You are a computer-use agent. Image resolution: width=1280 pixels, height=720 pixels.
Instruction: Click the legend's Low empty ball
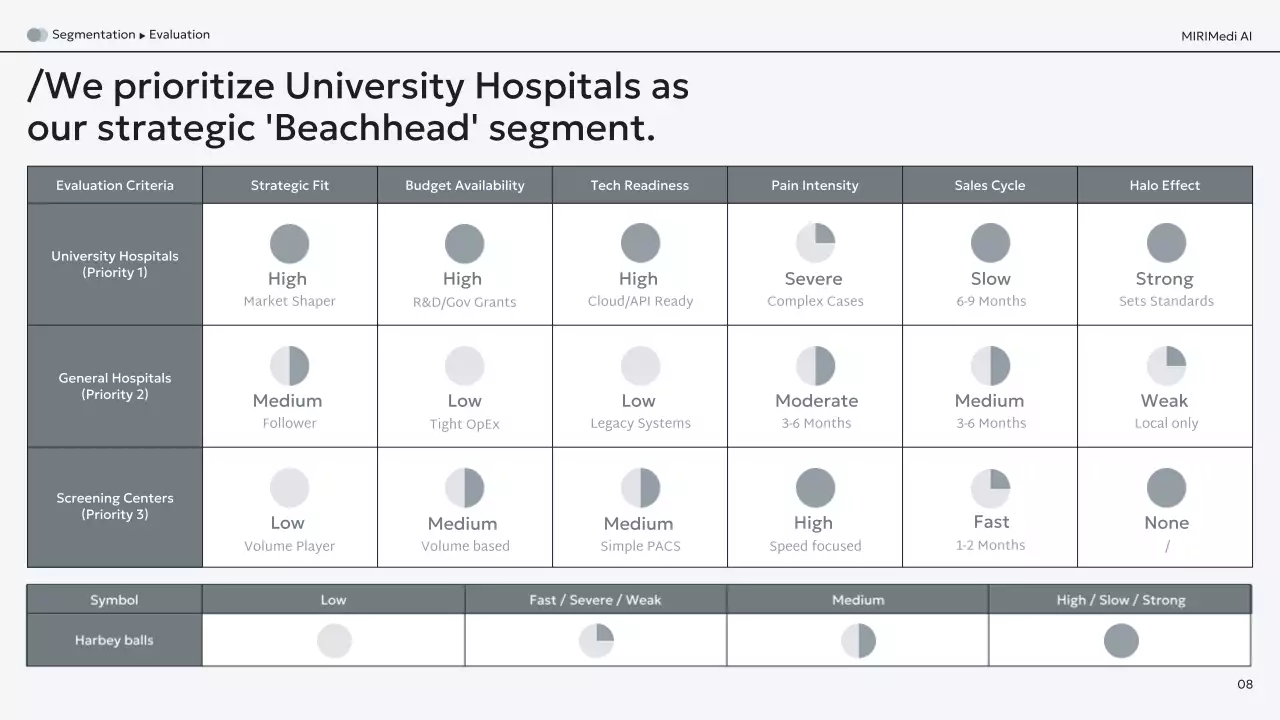[x=334, y=640]
